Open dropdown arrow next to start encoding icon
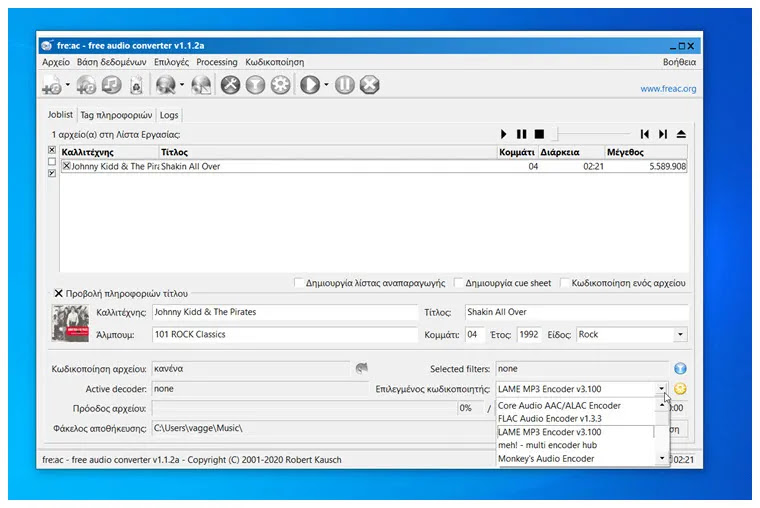 pyautogui.click(x=326, y=85)
